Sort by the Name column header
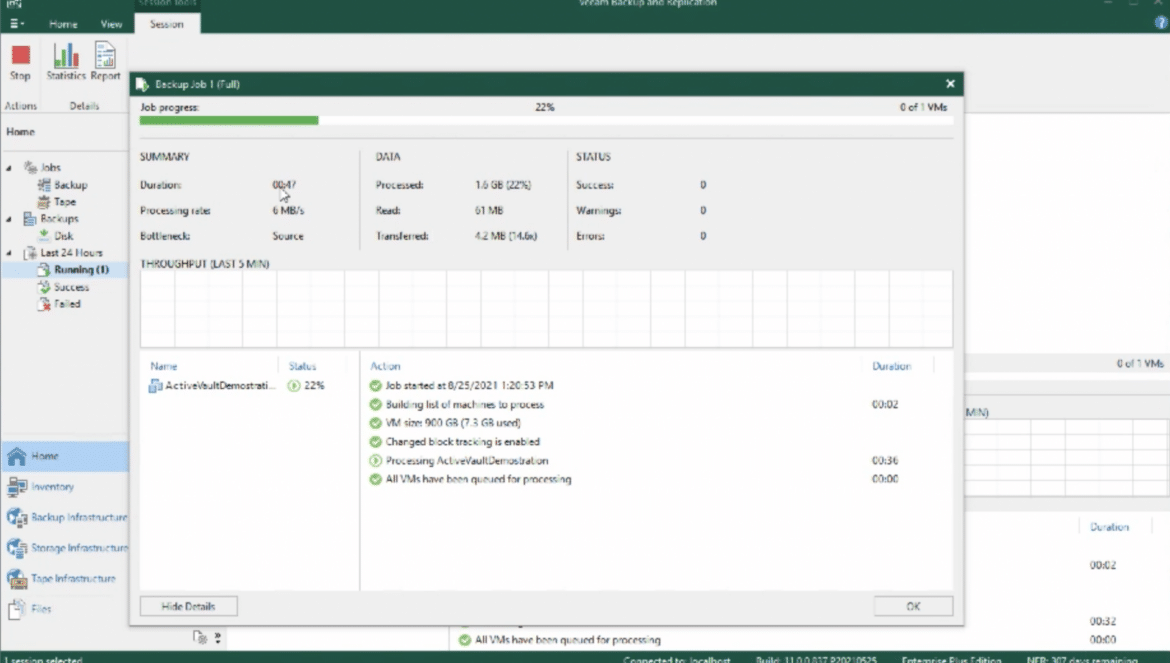 [x=163, y=366]
